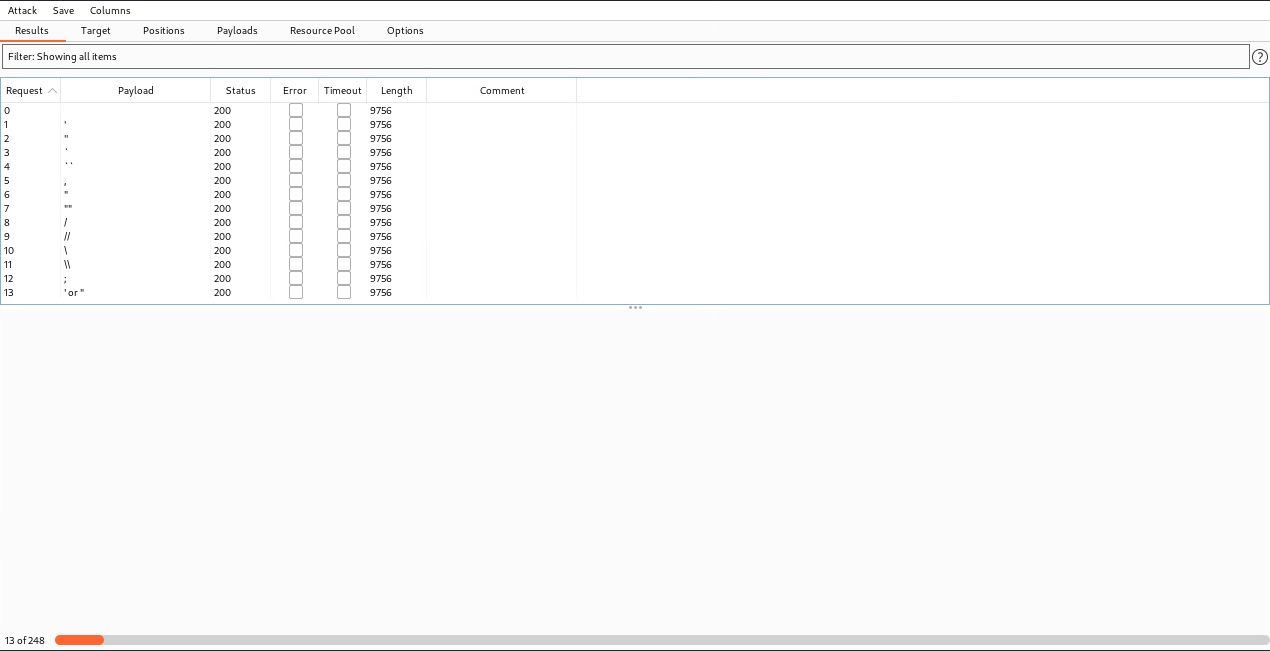Sort results by the Status column header
This screenshot has height=651, width=1270.
click(x=240, y=91)
